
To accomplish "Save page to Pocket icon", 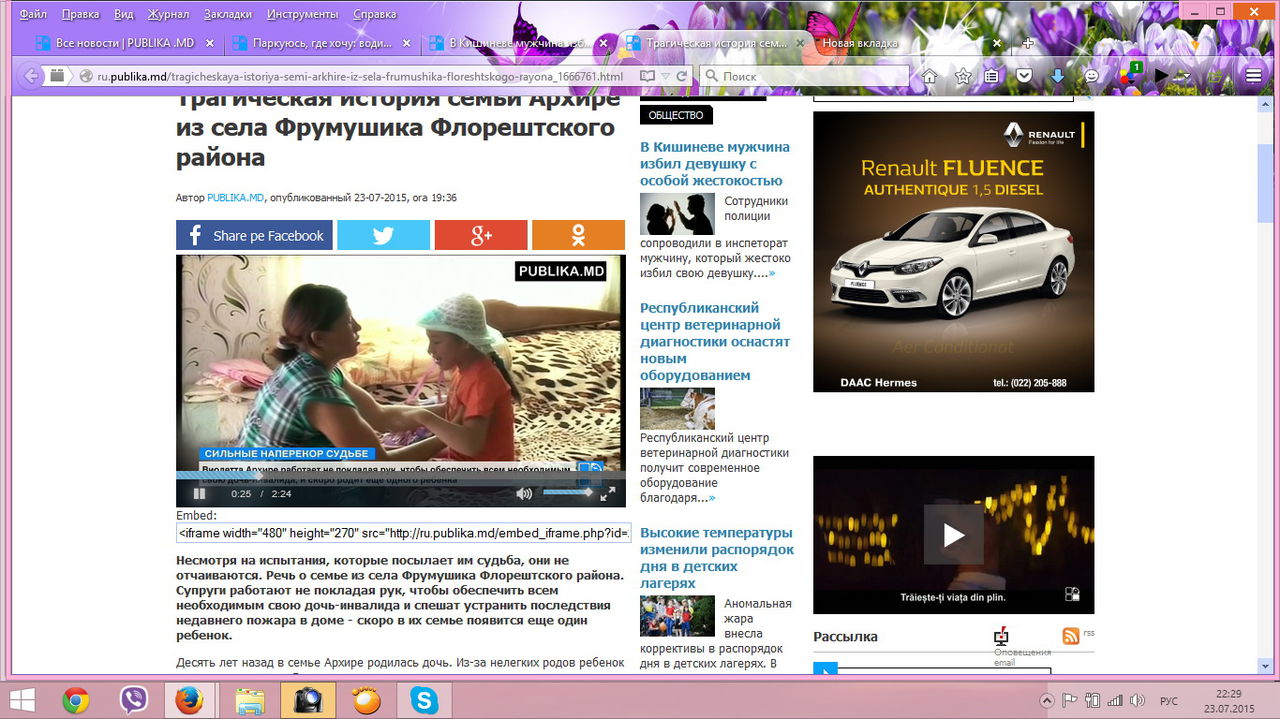I will [x=1024, y=76].
